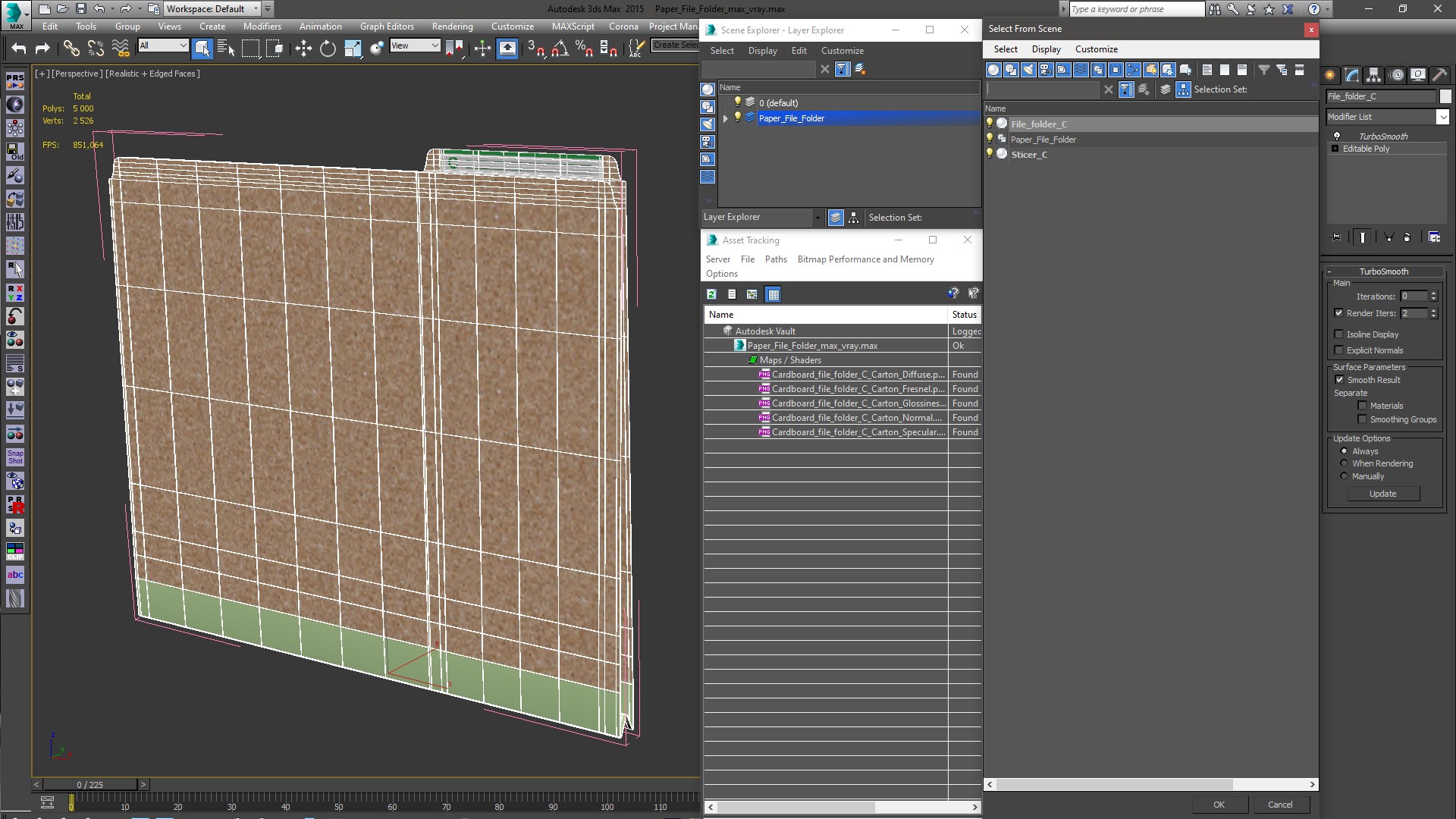Select Always radio button for Update Options
Screen dimensions: 1456x819
(1344, 450)
